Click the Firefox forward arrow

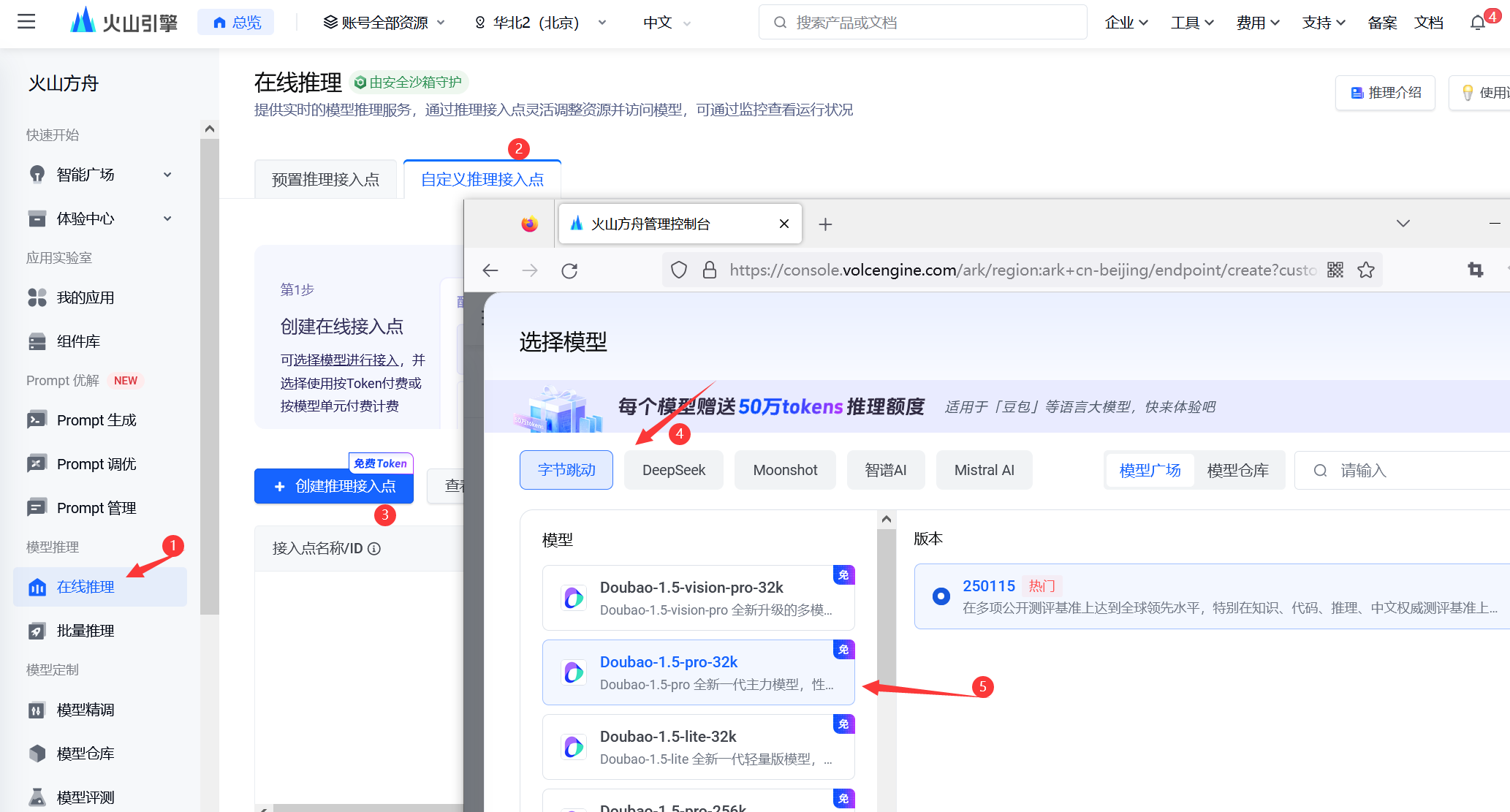pos(530,270)
